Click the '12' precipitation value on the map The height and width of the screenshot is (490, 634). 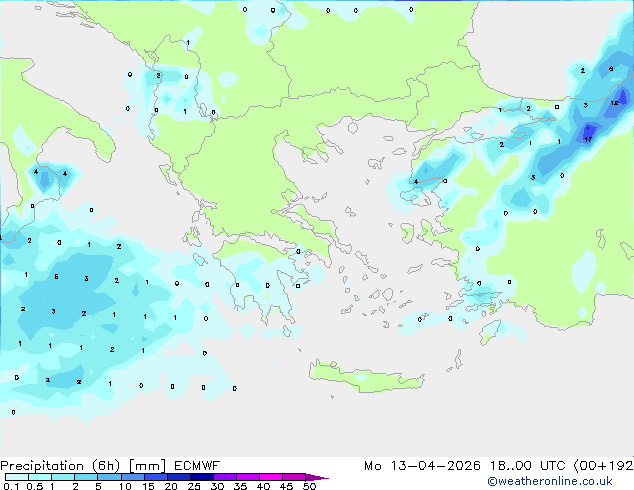click(615, 103)
